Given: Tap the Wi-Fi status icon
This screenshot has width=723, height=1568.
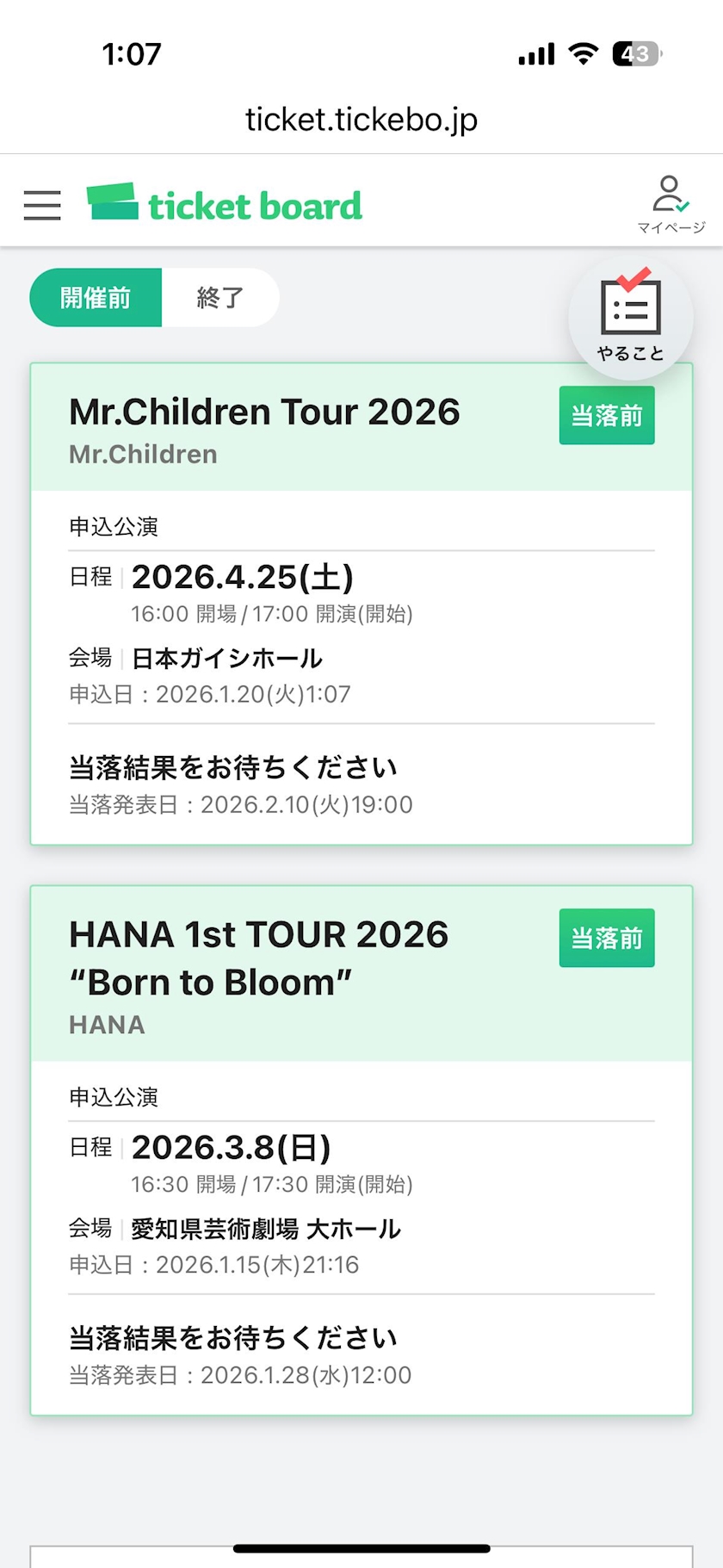Looking at the screenshot, I should pos(584,53).
